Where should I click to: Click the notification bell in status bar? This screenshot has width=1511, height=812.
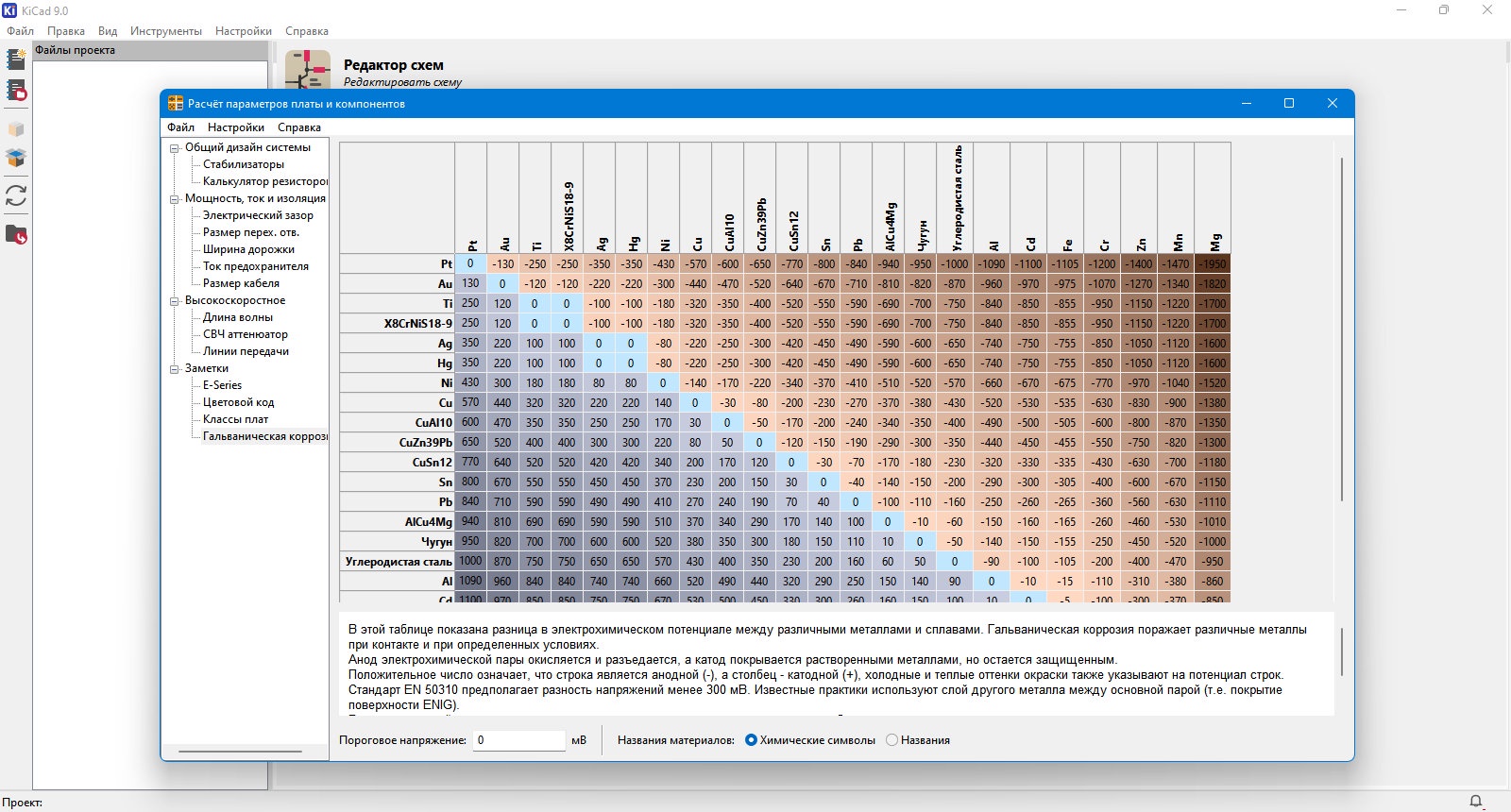(x=1476, y=802)
